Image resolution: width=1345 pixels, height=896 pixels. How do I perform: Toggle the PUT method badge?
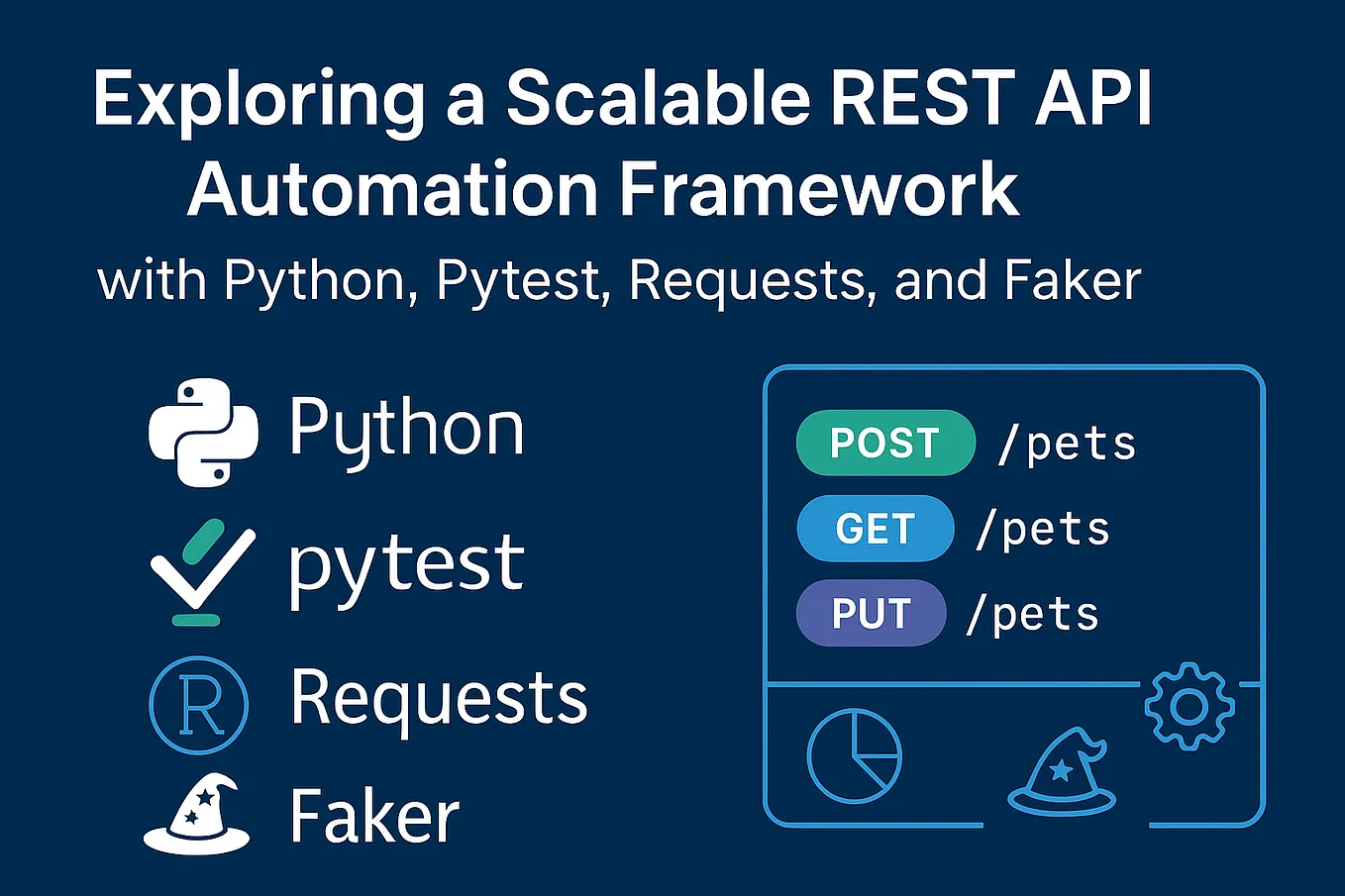click(x=872, y=613)
